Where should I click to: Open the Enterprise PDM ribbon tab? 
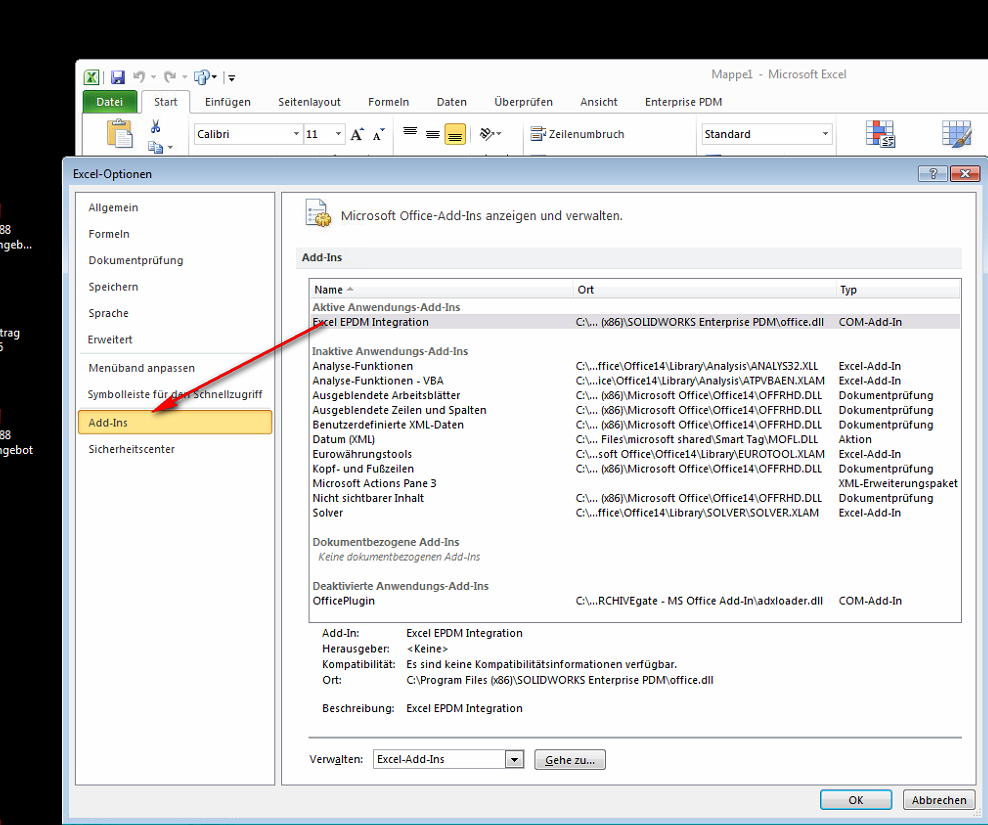click(x=683, y=102)
